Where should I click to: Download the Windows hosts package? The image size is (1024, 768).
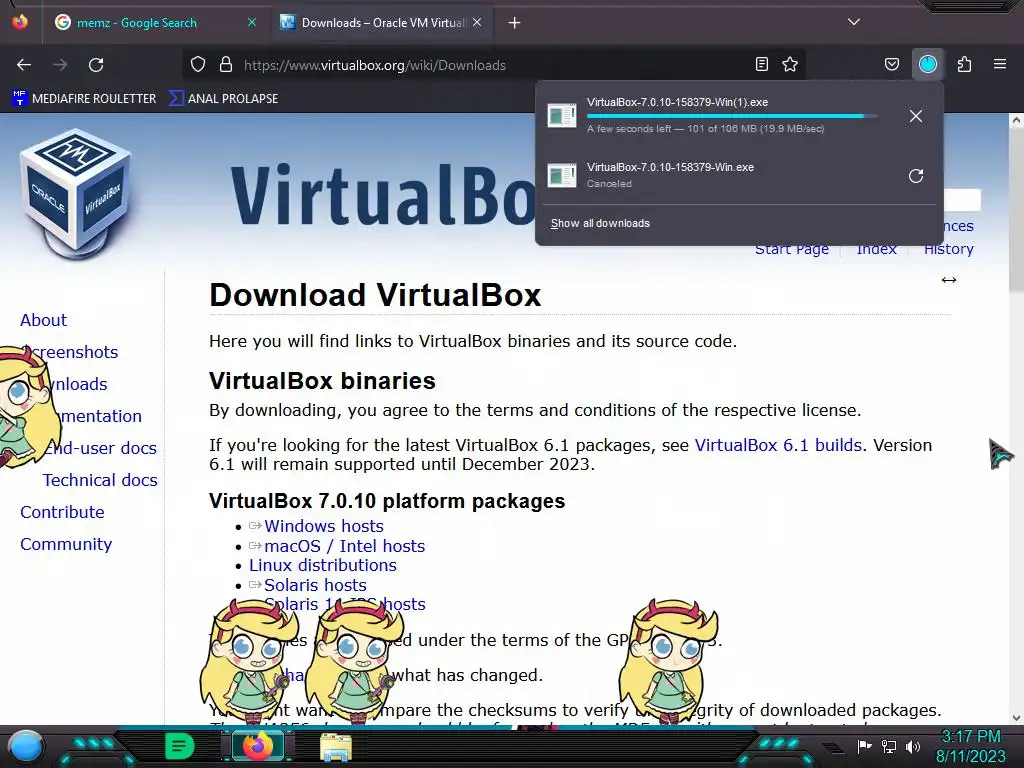tap(323, 526)
